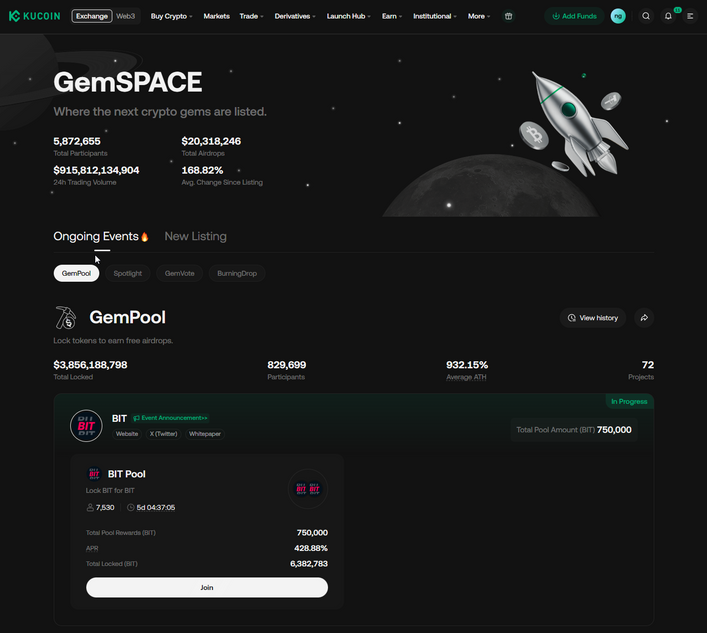Viewport: 707px width, 633px height.
Task: Open the search icon in header
Action: [x=646, y=16]
